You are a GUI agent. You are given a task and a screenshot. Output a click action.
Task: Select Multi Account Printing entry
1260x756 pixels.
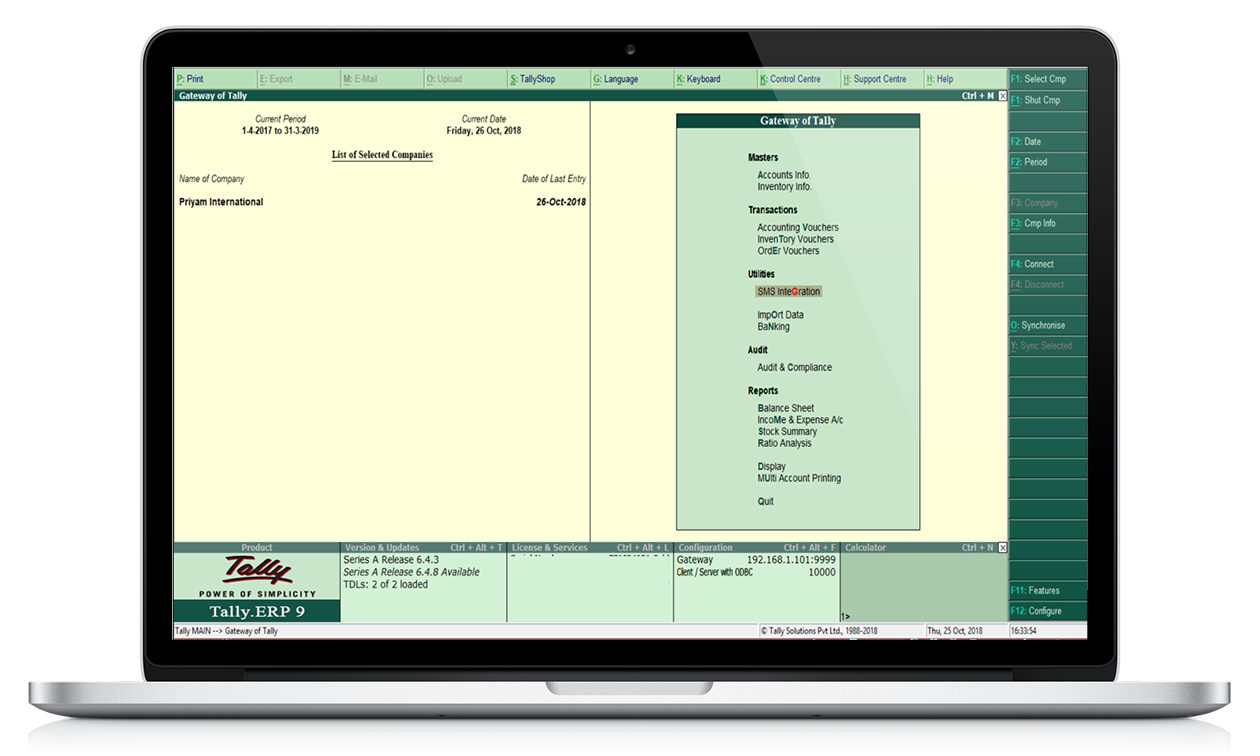click(799, 479)
